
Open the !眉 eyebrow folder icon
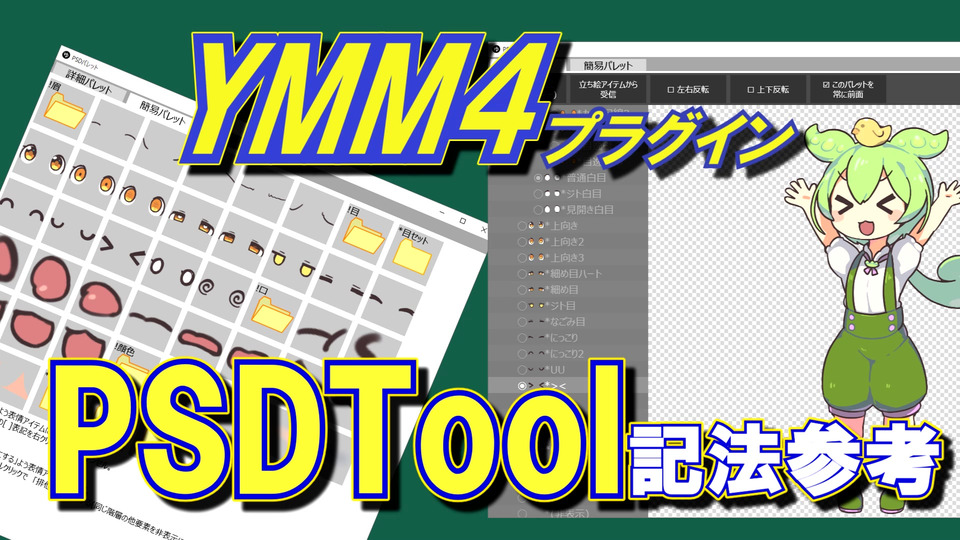pyautogui.click(x=63, y=110)
